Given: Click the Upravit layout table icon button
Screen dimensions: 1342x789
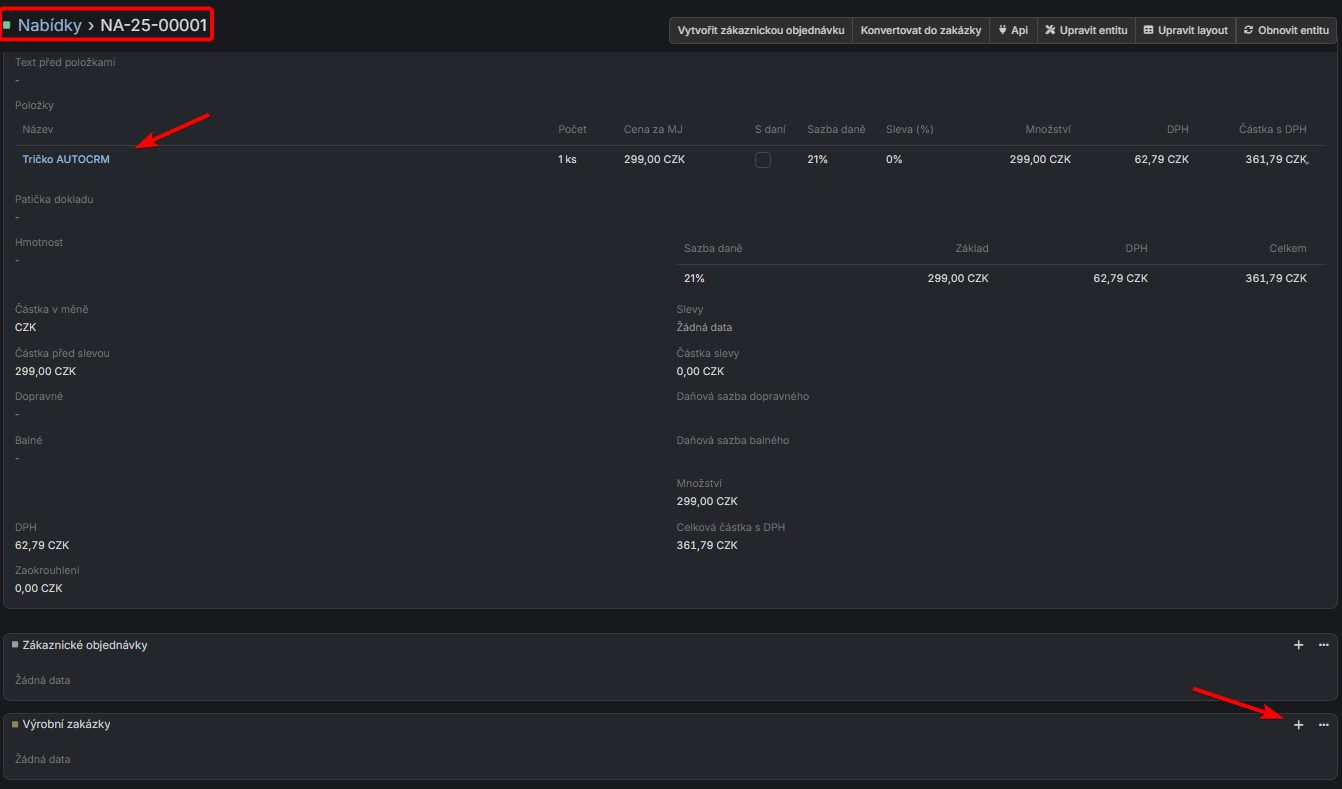Looking at the screenshot, I should point(1185,31).
